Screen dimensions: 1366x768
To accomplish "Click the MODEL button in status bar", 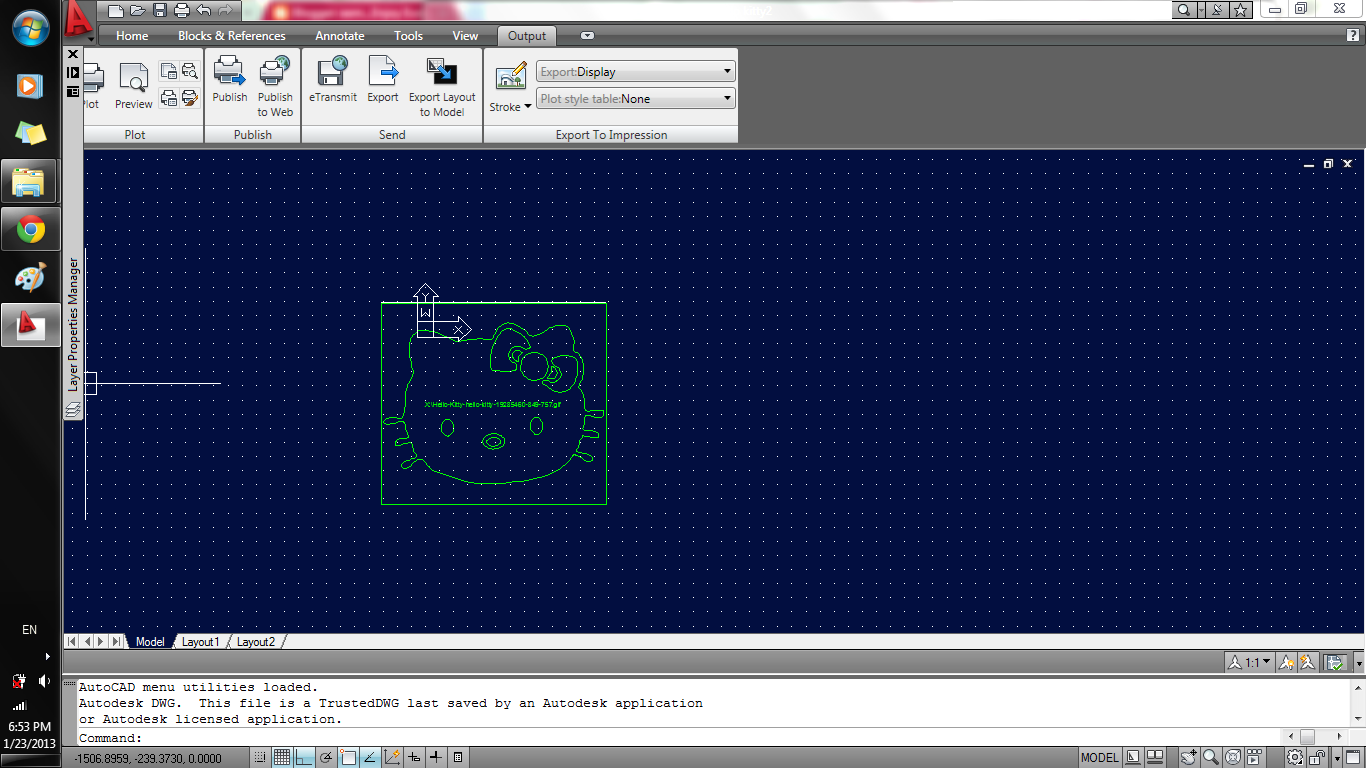I will point(1100,757).
